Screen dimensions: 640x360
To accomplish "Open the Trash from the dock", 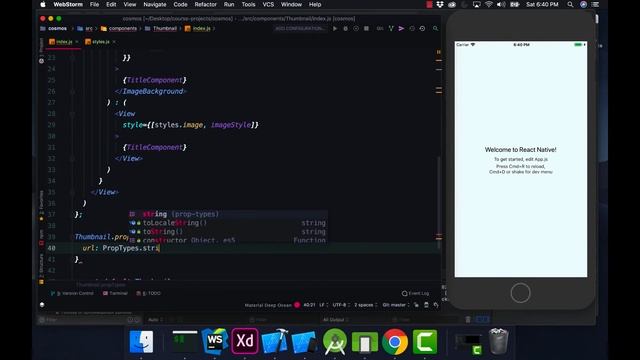I will pos(498,341).
